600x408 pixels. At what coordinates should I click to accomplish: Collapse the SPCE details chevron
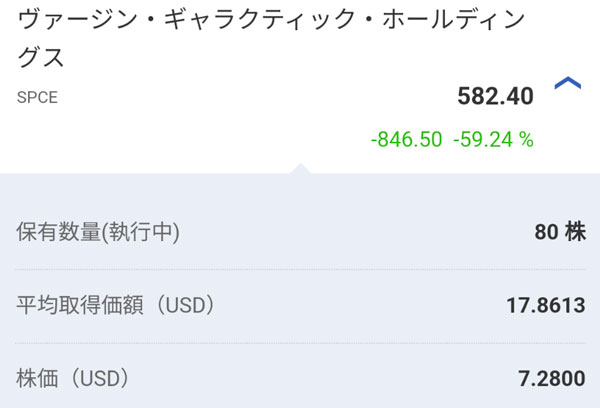(567, 84)
